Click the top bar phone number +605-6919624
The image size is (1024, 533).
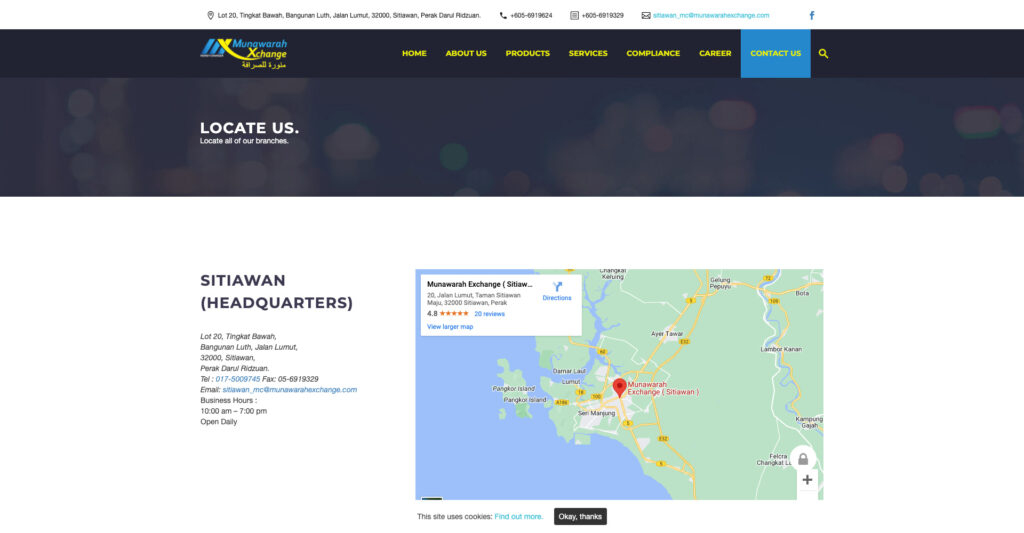(x=531, y=15)
